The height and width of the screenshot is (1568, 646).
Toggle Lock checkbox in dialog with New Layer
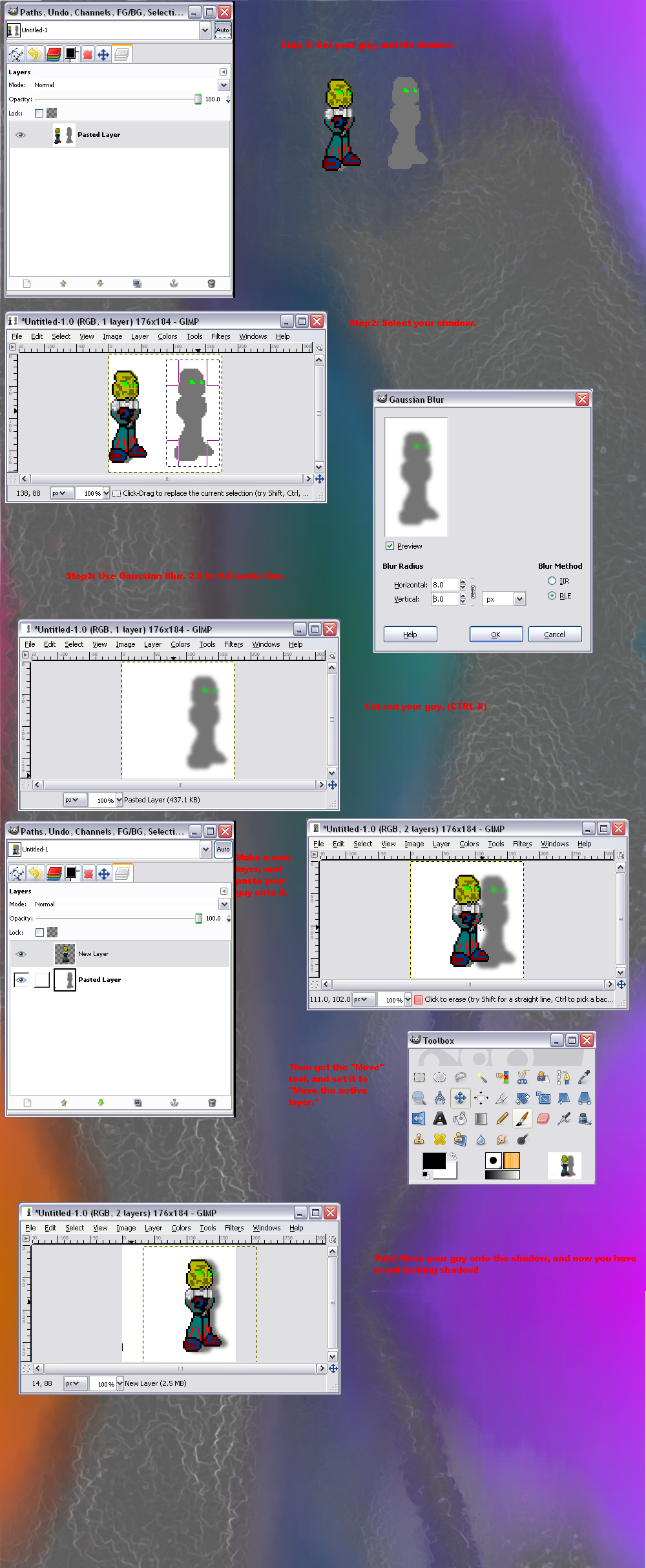39,932
